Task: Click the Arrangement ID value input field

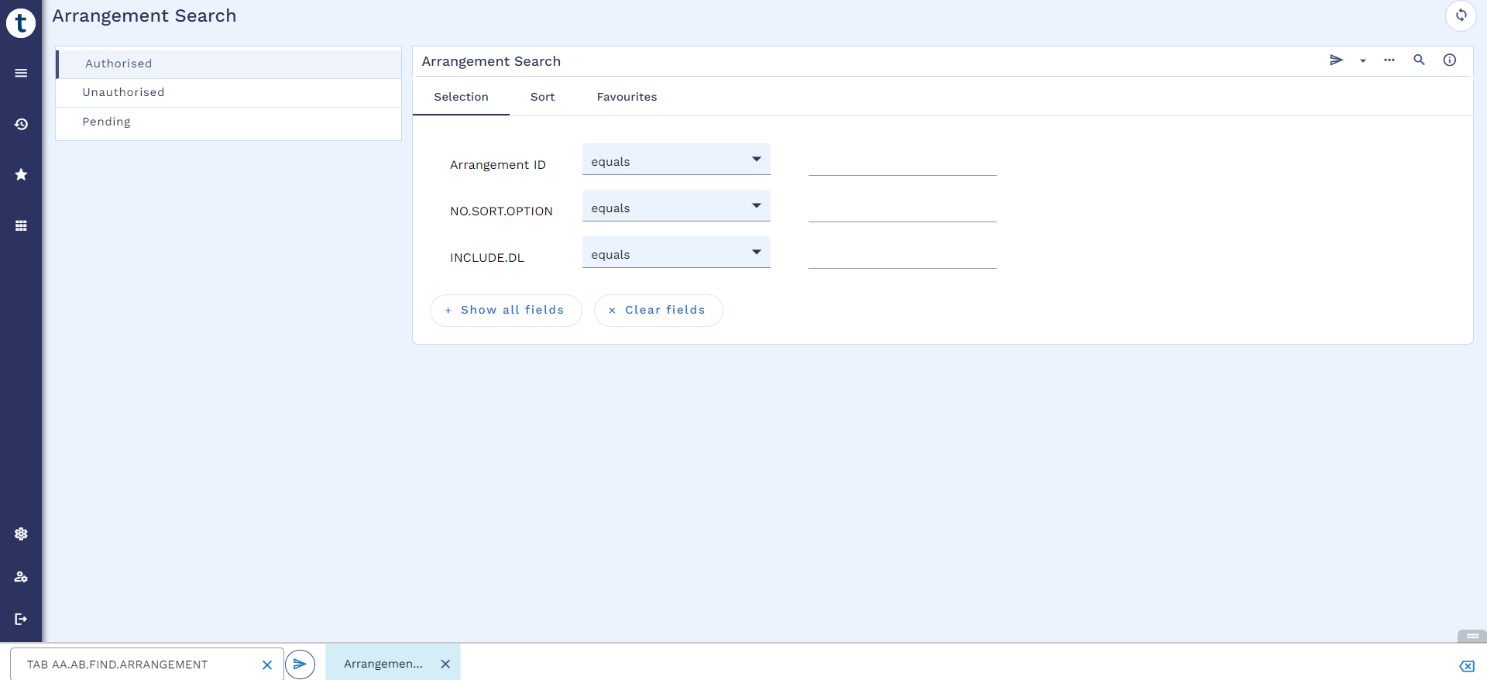Action: click(x=902, y=163)
